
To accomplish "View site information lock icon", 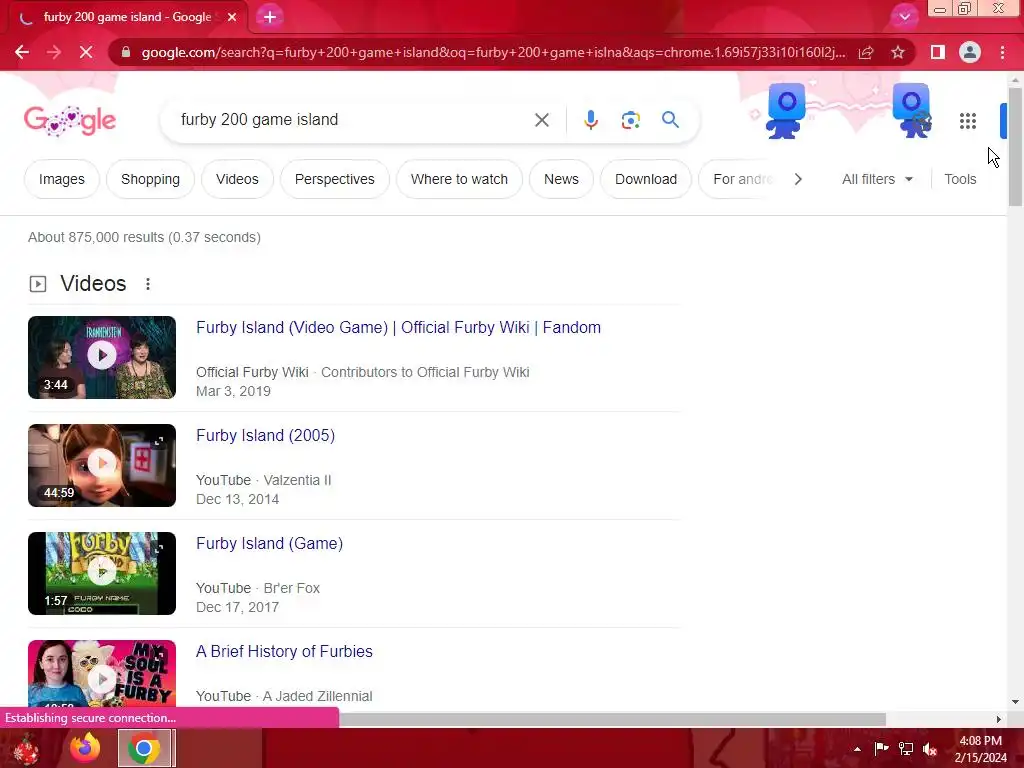I will (x=126, y=52).
